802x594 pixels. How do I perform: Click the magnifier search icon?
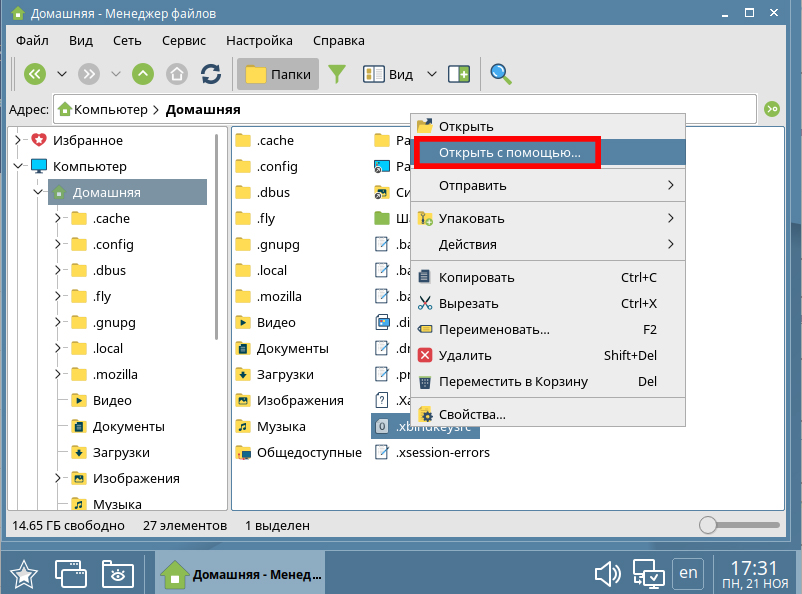point(500,74)
